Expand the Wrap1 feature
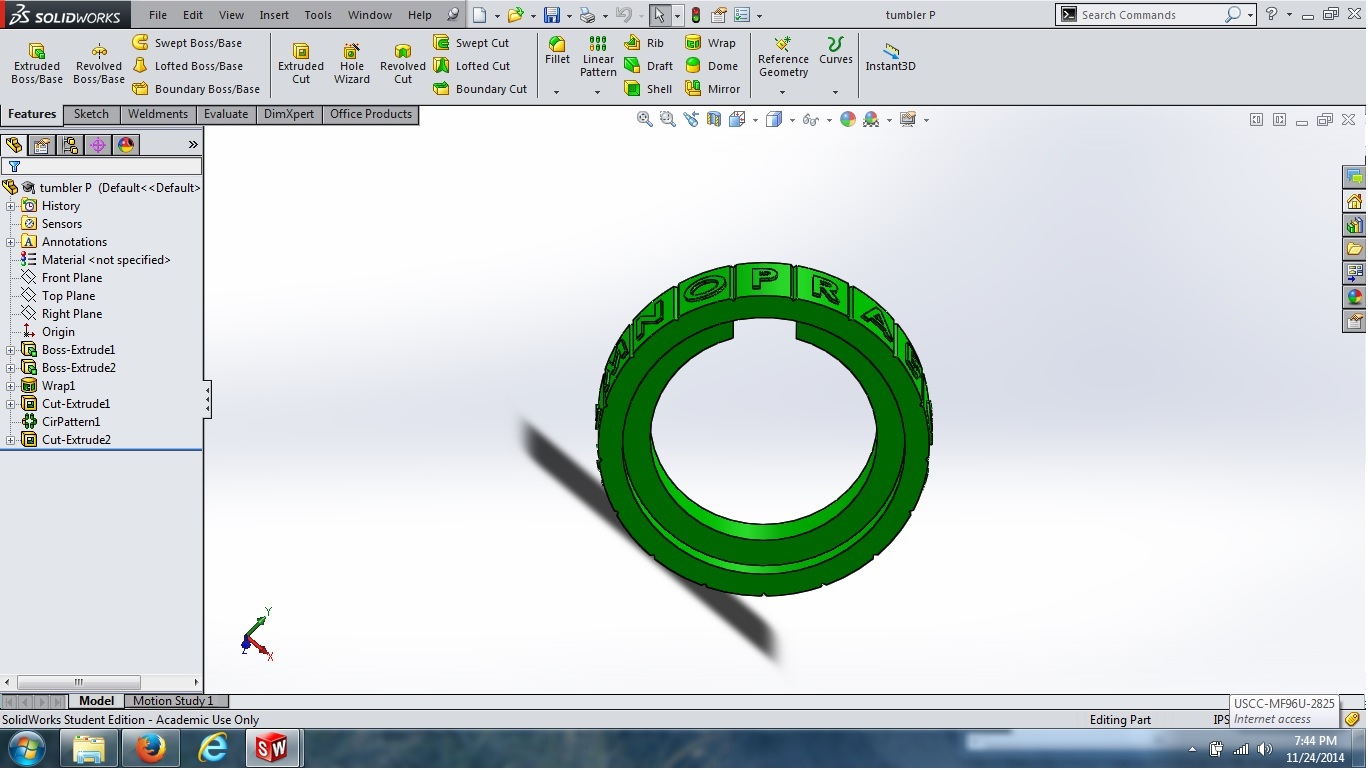This screenshot has height=770, width=1368. pyautogui.click(x=11, y=386)
